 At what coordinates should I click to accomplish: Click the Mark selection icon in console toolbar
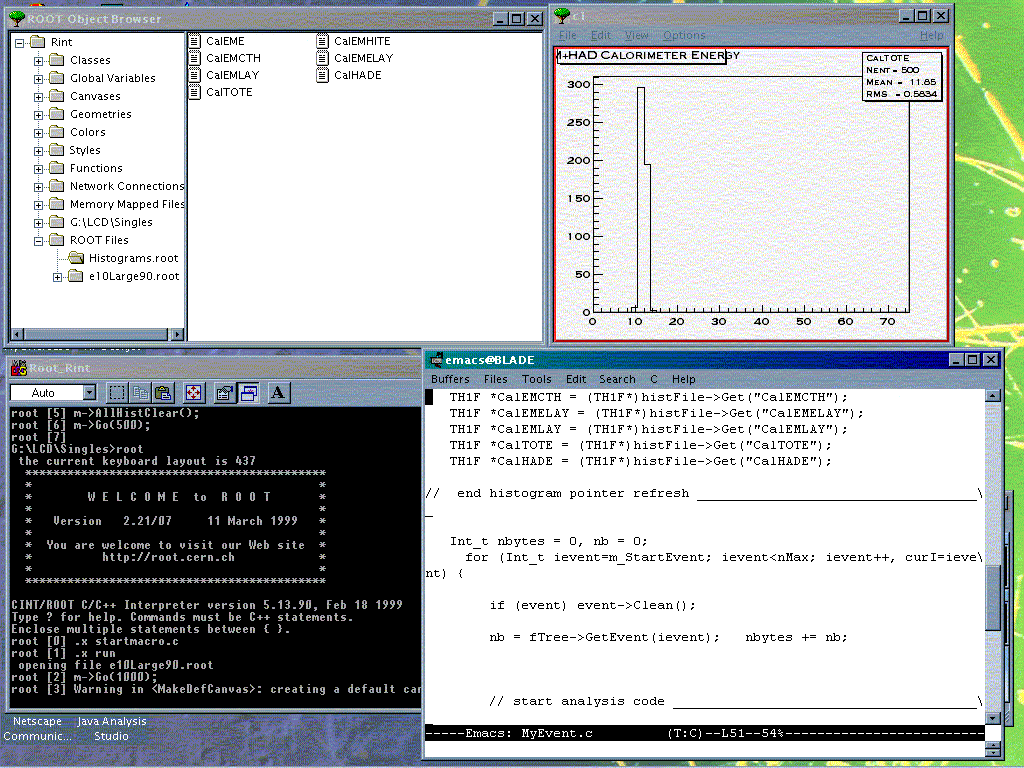[x=117, y=393]
